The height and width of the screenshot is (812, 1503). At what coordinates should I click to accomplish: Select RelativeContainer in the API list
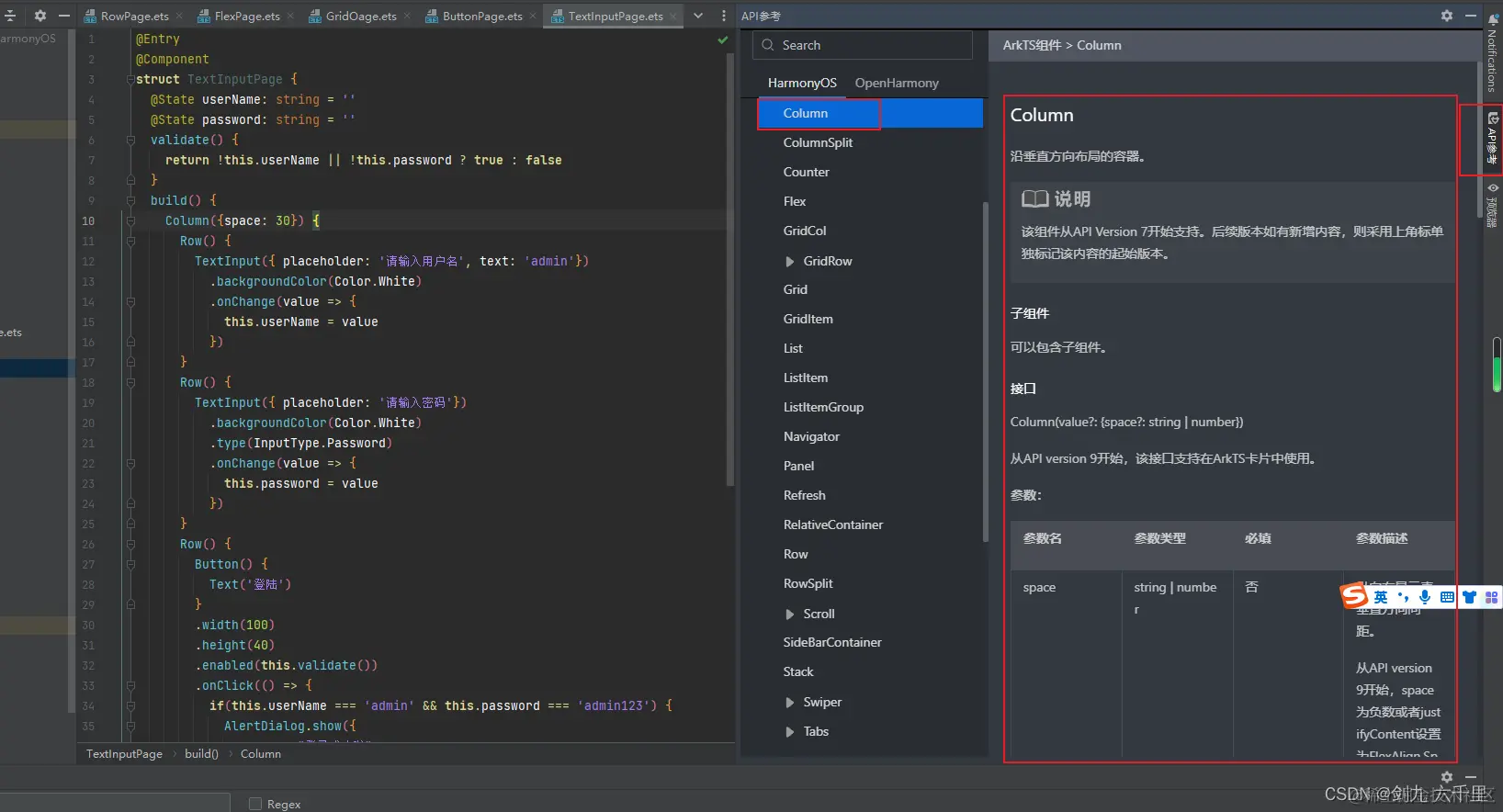pyautogui.click(x=833, y=524)
